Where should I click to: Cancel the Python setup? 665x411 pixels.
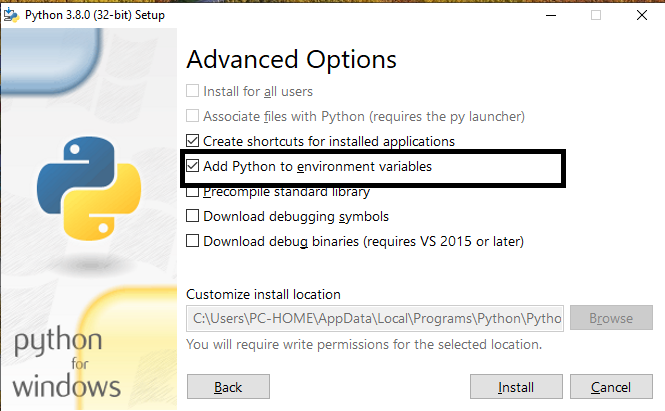(x=610, y=387)
